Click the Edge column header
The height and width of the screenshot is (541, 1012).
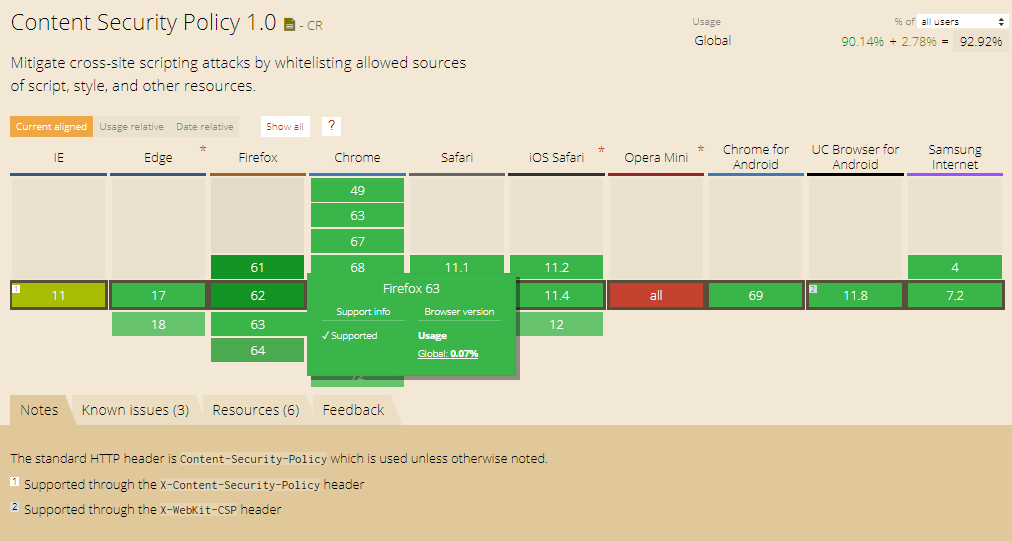pos(158,158)
